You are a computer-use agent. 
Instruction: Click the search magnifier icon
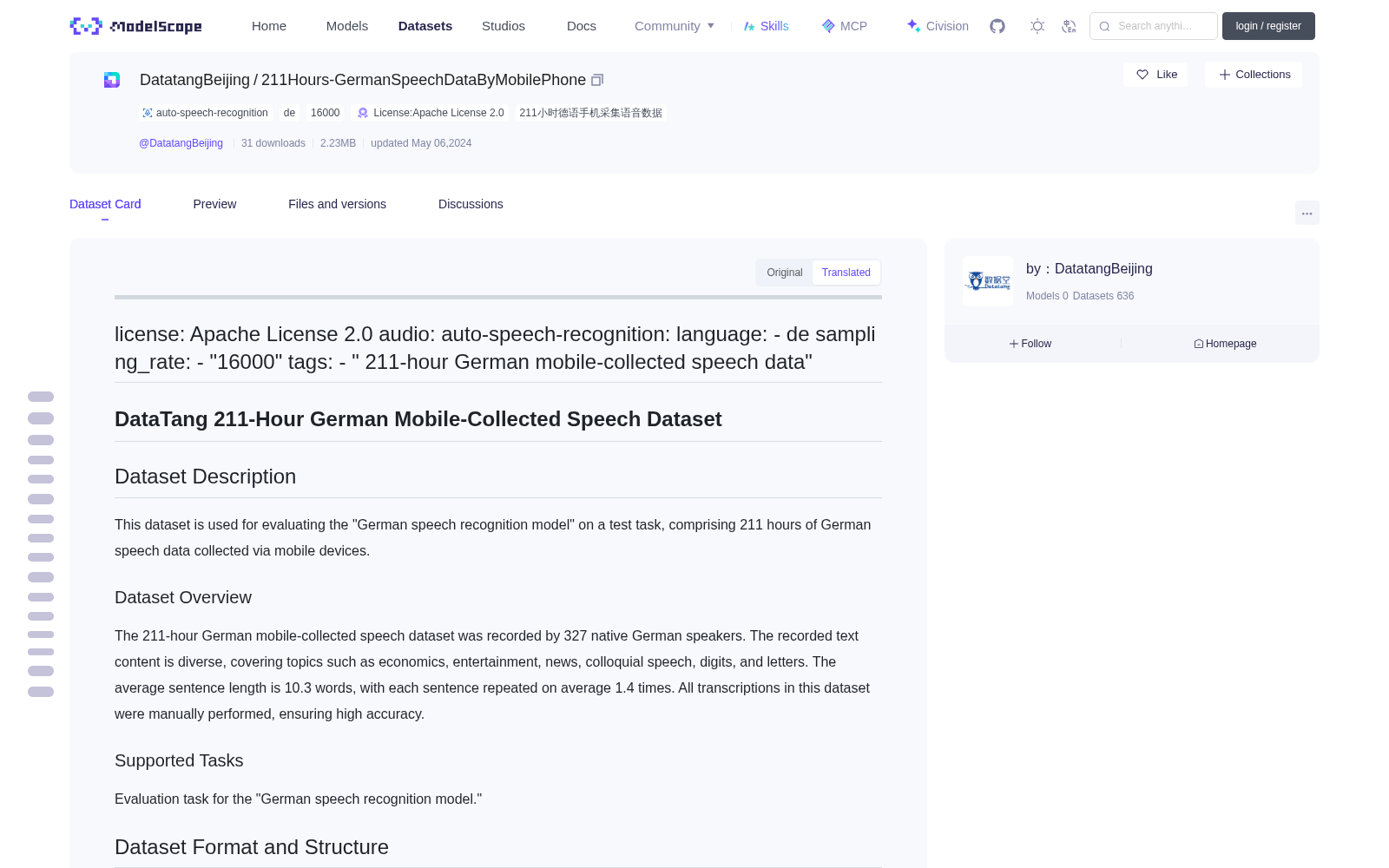[1104, 26]
